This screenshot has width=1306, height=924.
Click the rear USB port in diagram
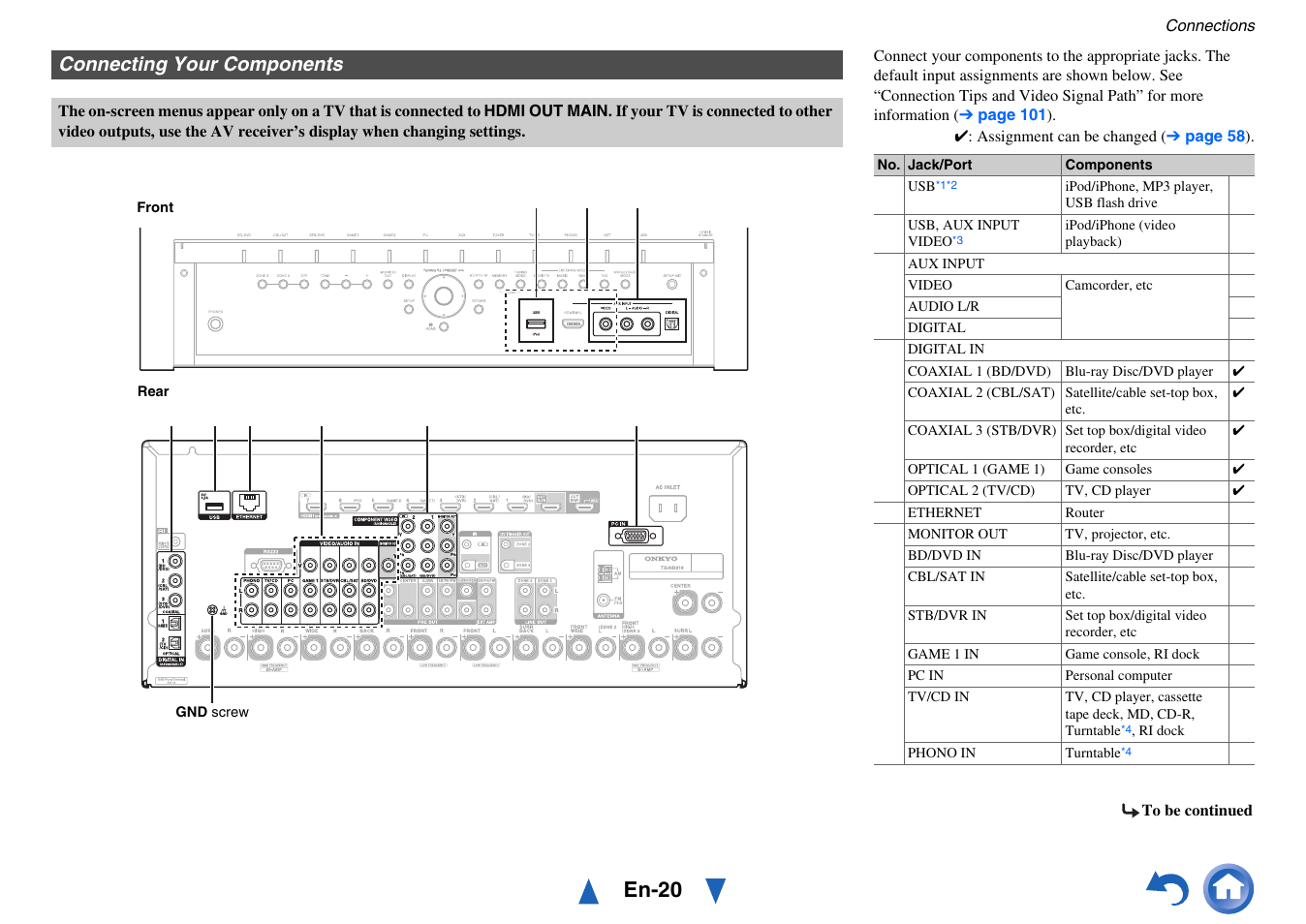[214, 505]
